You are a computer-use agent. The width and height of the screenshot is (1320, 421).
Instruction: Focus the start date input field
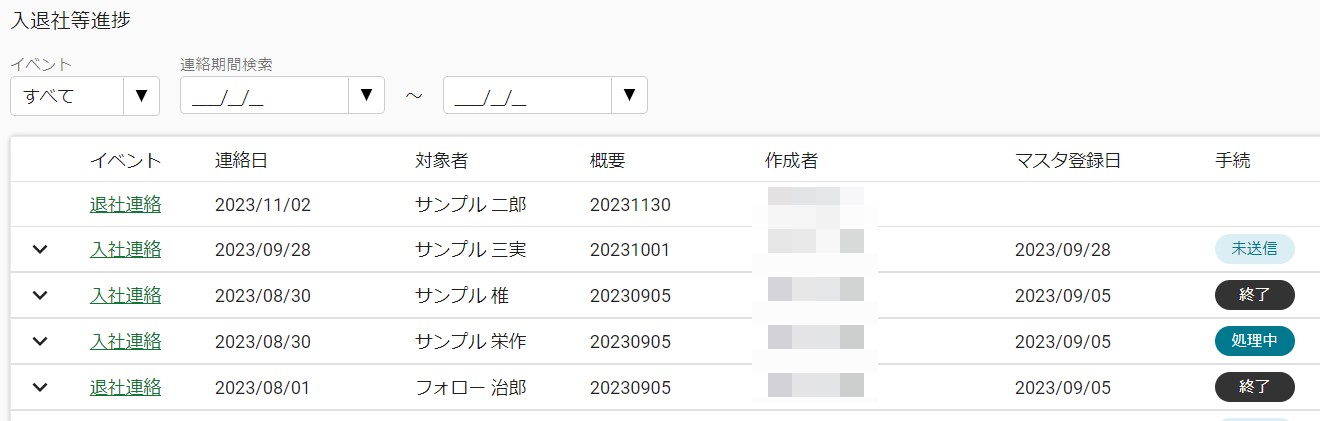click(x=264, y=96)
